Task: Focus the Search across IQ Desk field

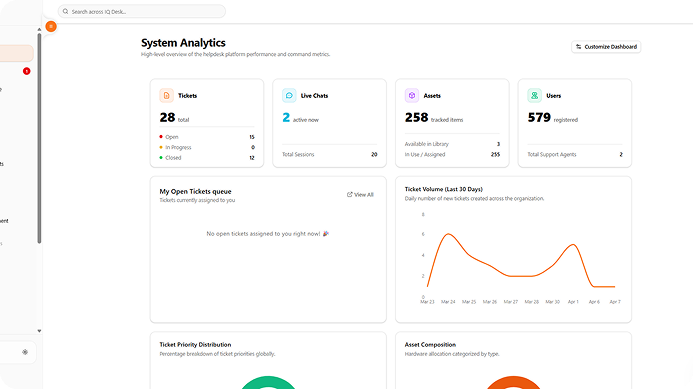Action: click(x=141, y=11)
